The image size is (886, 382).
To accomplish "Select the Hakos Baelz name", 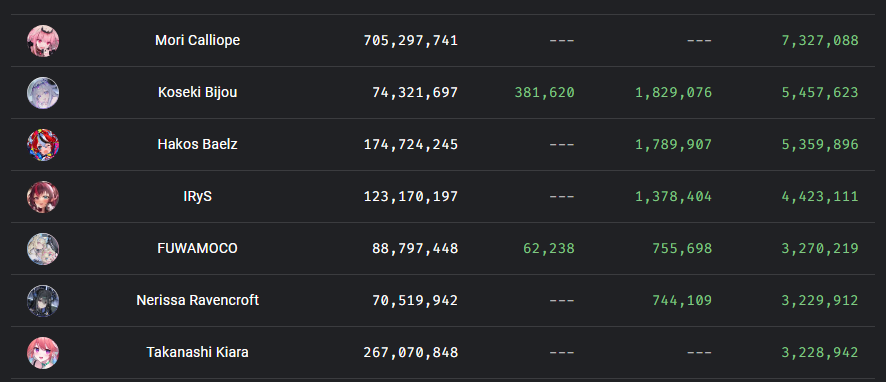I will coord(197,145).
